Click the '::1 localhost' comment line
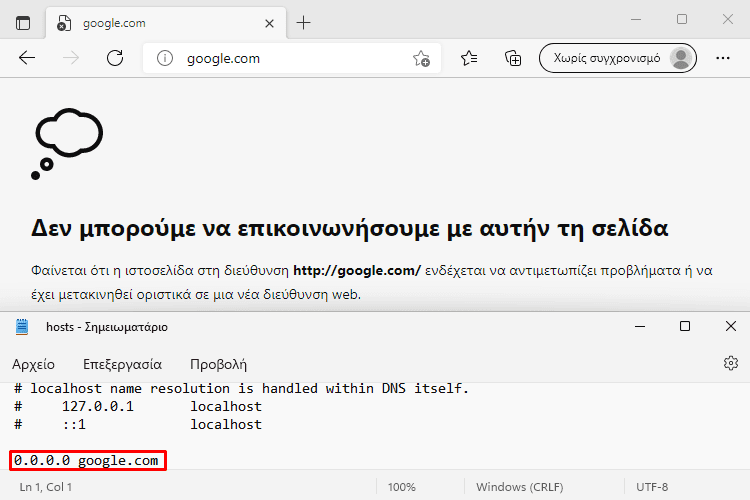The height and width of the screenshot is (500, 750). click(x=138, y=425)
